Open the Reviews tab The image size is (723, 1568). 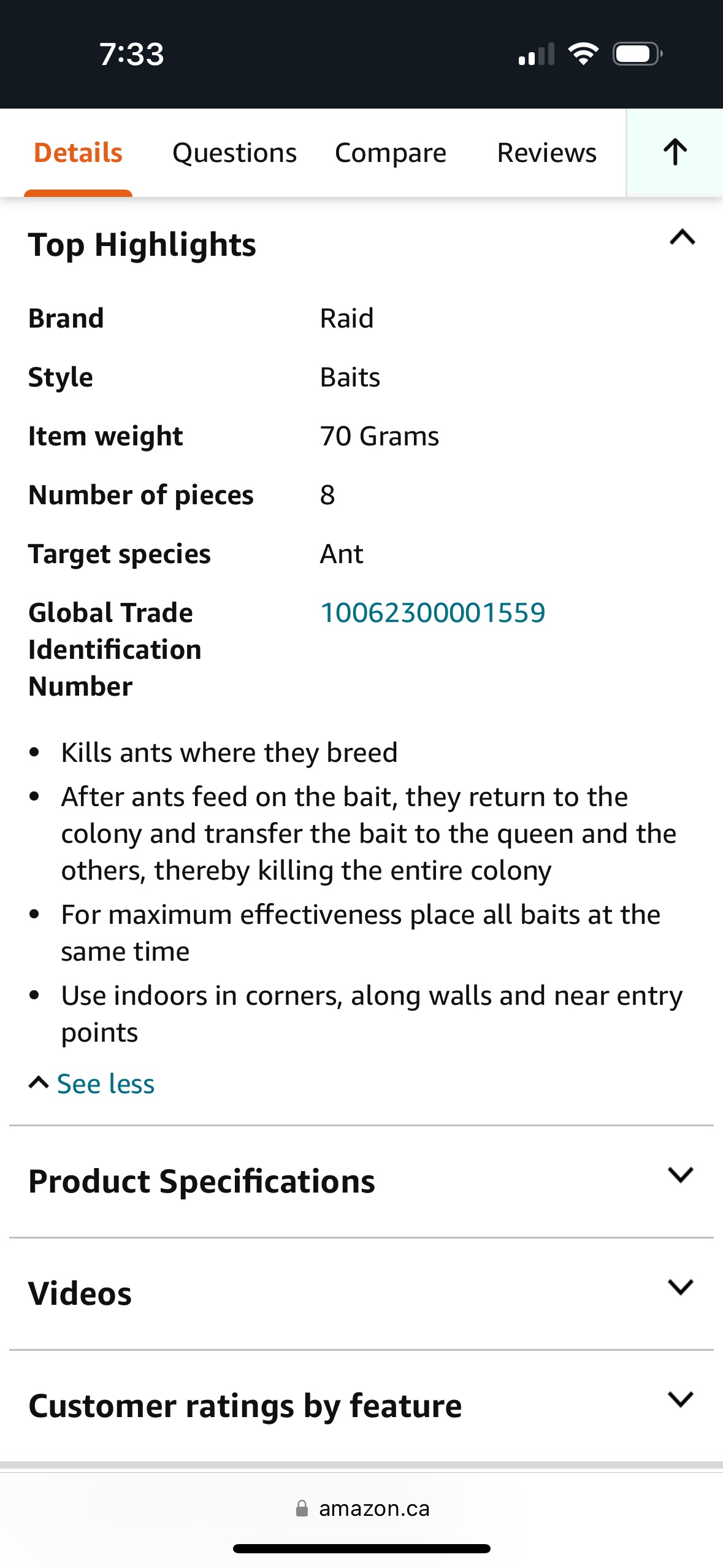(547, 152)
